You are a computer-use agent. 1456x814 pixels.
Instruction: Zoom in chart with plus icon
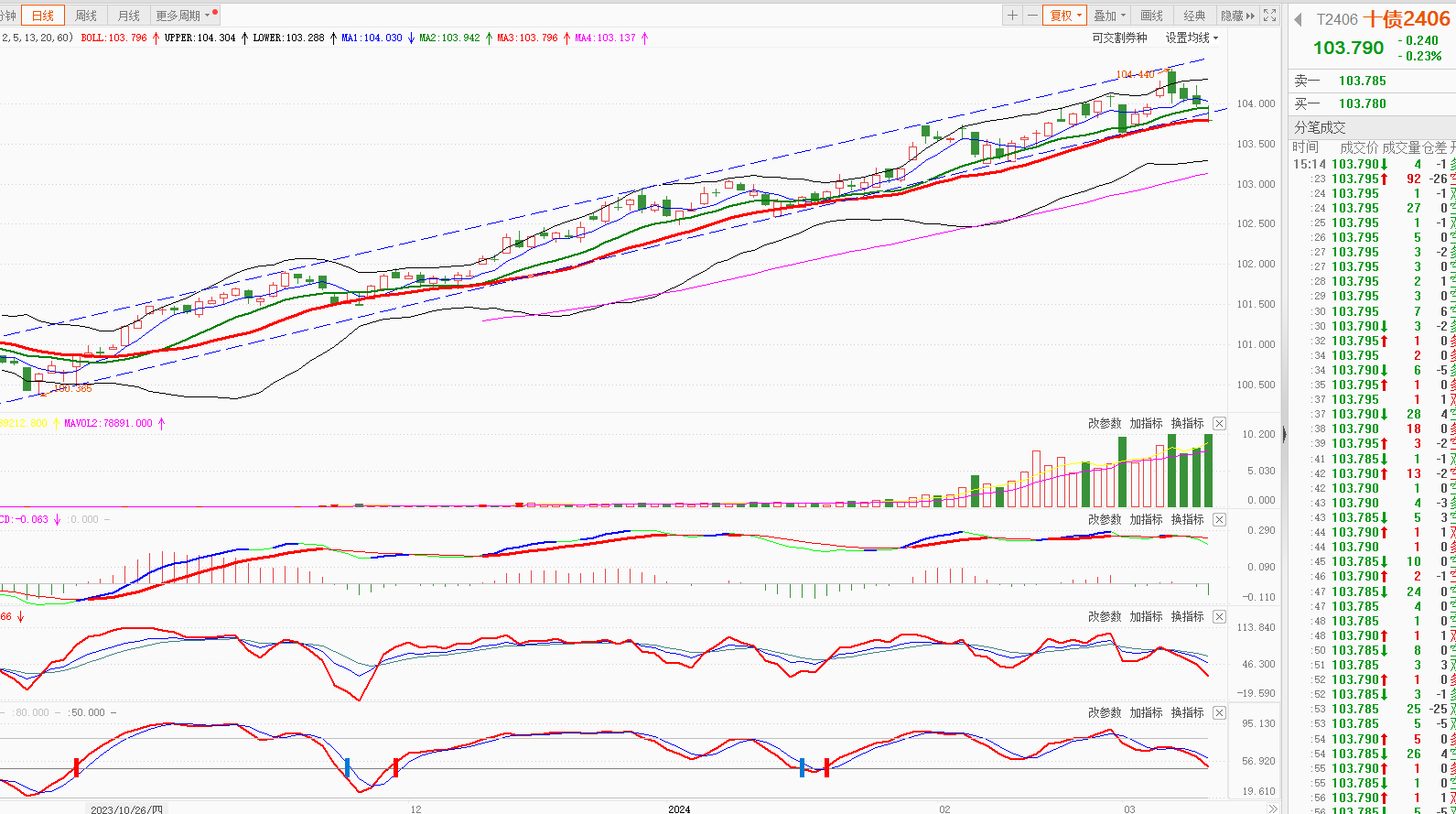1012,16
